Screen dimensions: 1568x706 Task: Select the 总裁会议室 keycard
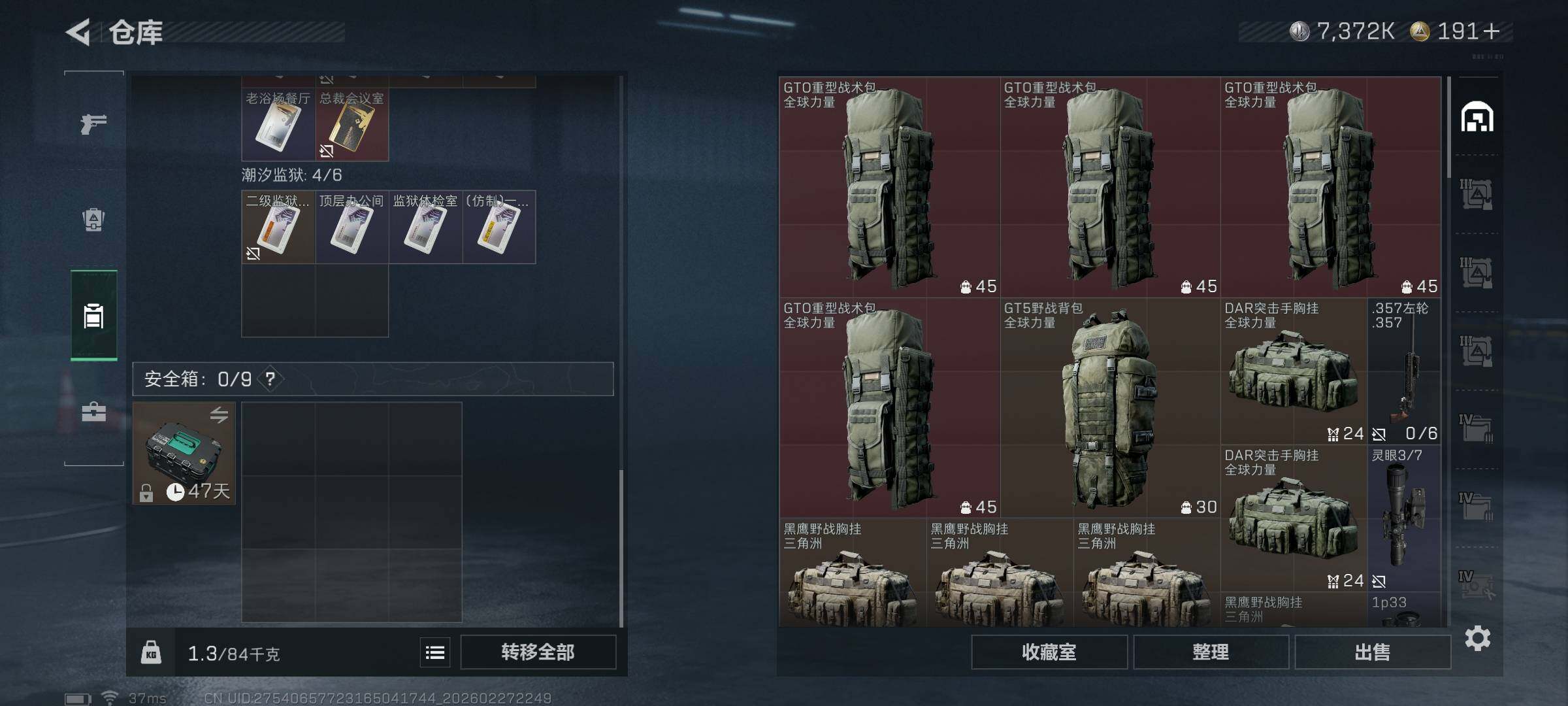(352, 124)
